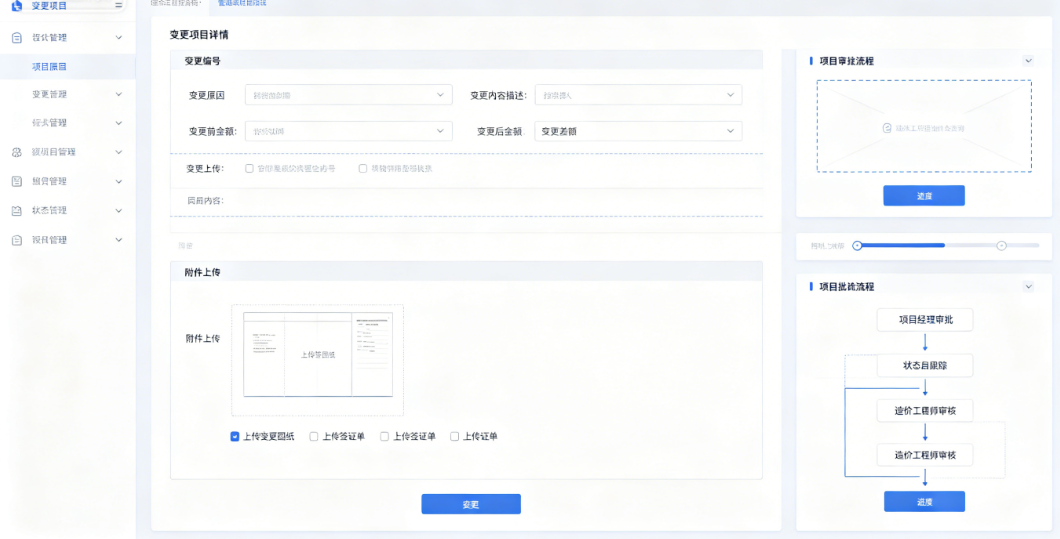The image size is (1060, 539).
Task: Tick the 上传证单 checkbox
Action: click(454, 437)
